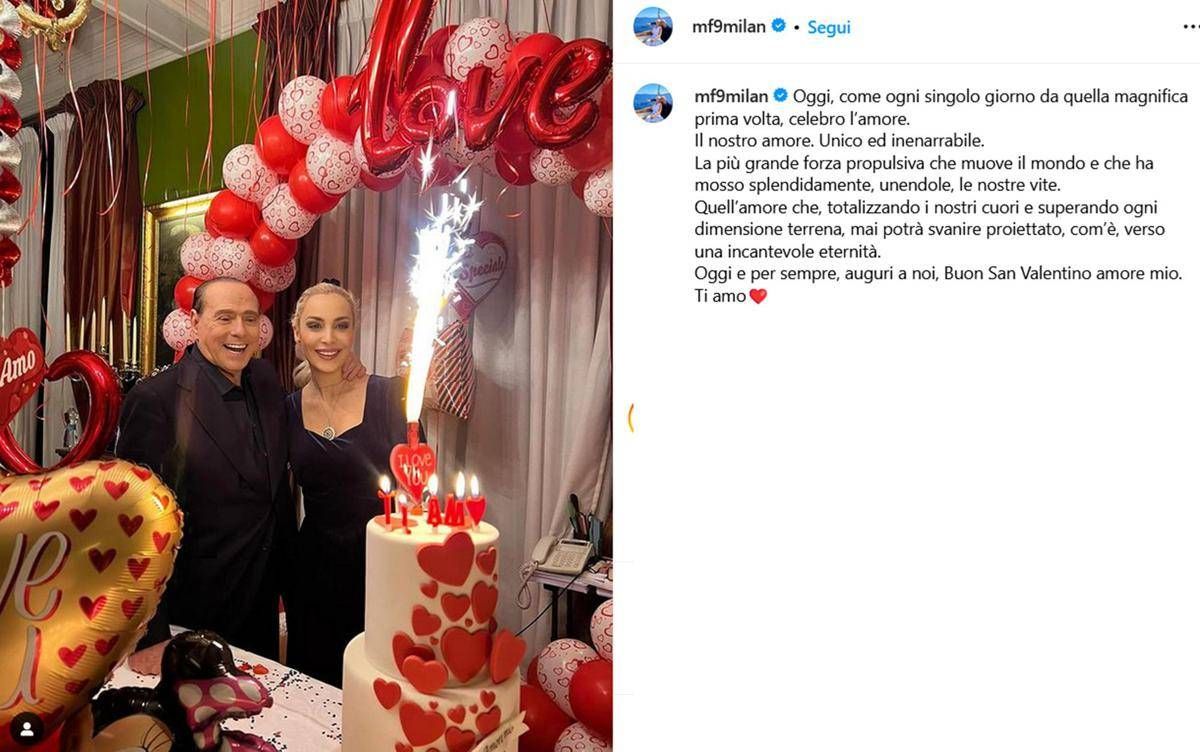Click the Buon San Valentino caption line
The width and height of the screenshot is (1200, 752).
938,273
